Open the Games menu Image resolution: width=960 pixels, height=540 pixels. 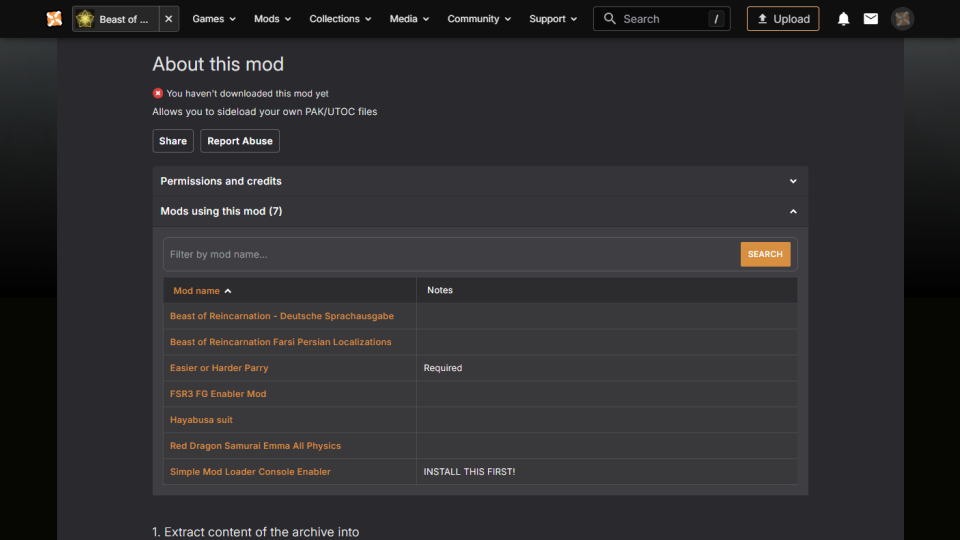coord(214,19)
